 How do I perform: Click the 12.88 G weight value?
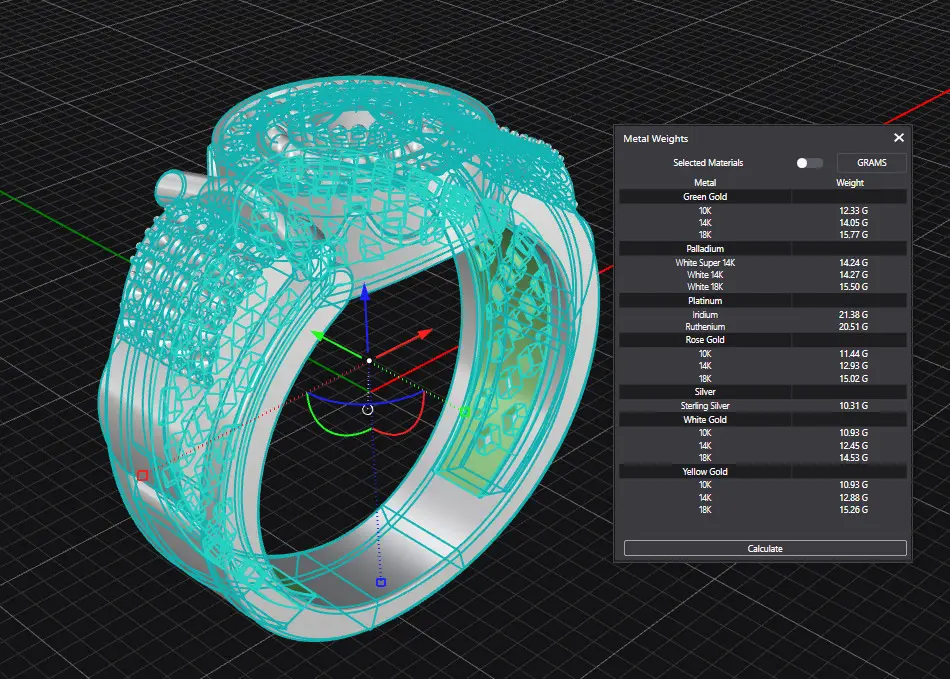click(853, 497)
